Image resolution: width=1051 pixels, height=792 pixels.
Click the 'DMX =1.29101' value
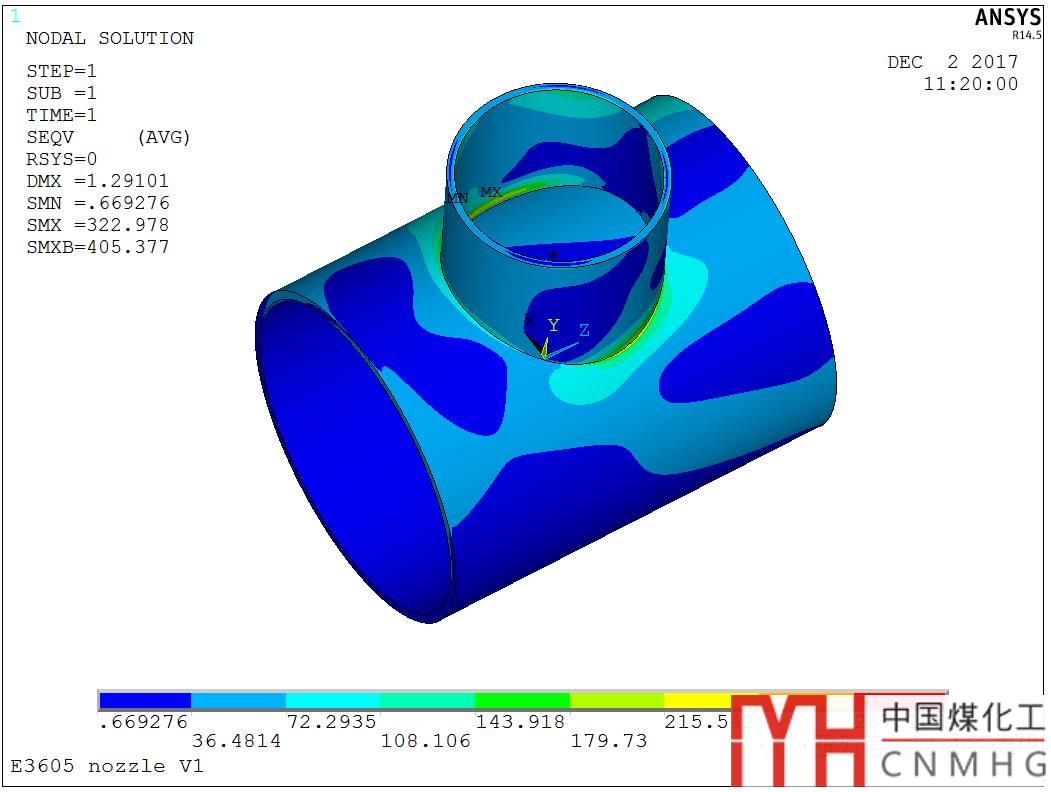98,181
